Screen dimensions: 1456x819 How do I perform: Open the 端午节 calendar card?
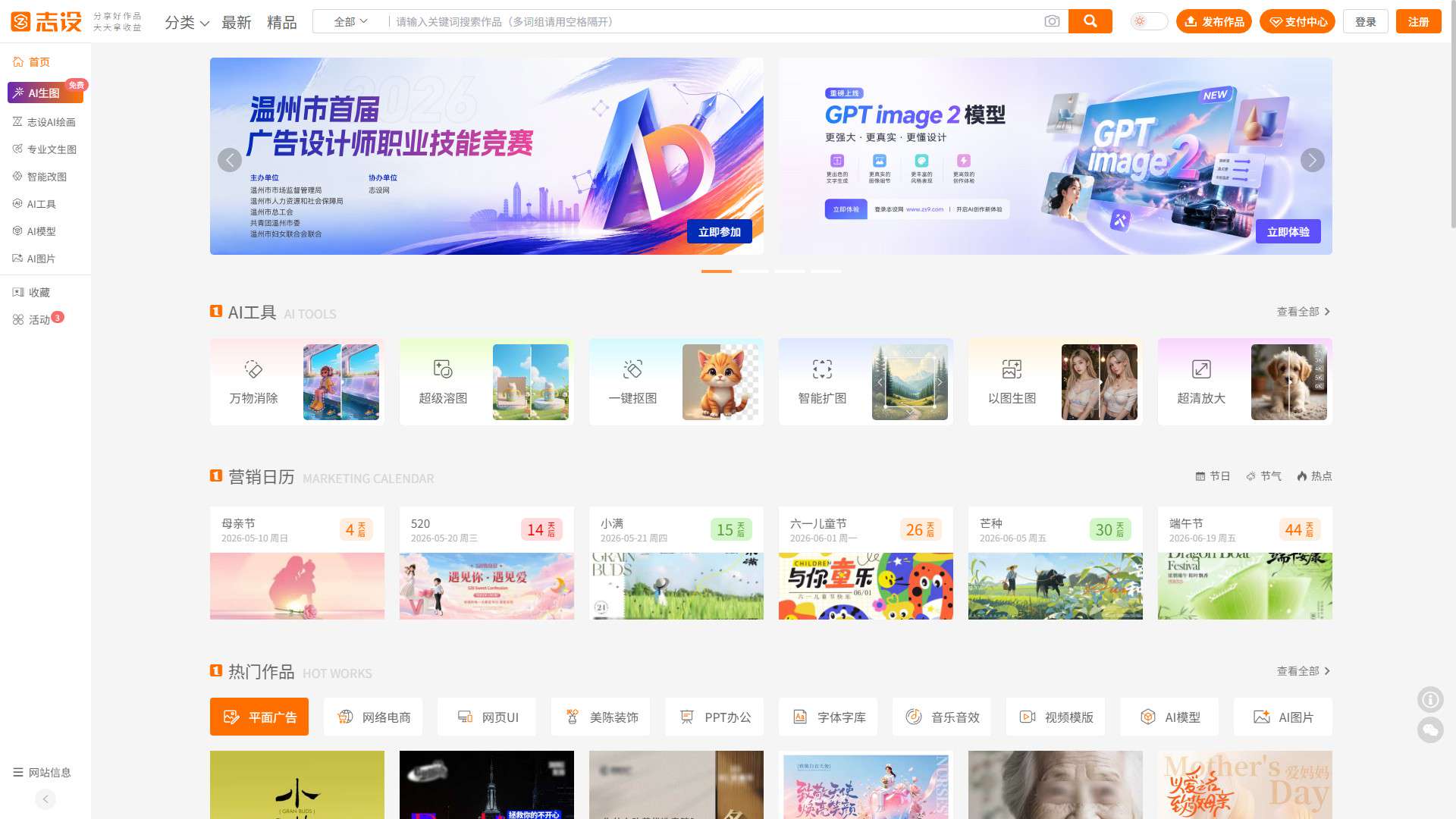(x=1245, y=563)
